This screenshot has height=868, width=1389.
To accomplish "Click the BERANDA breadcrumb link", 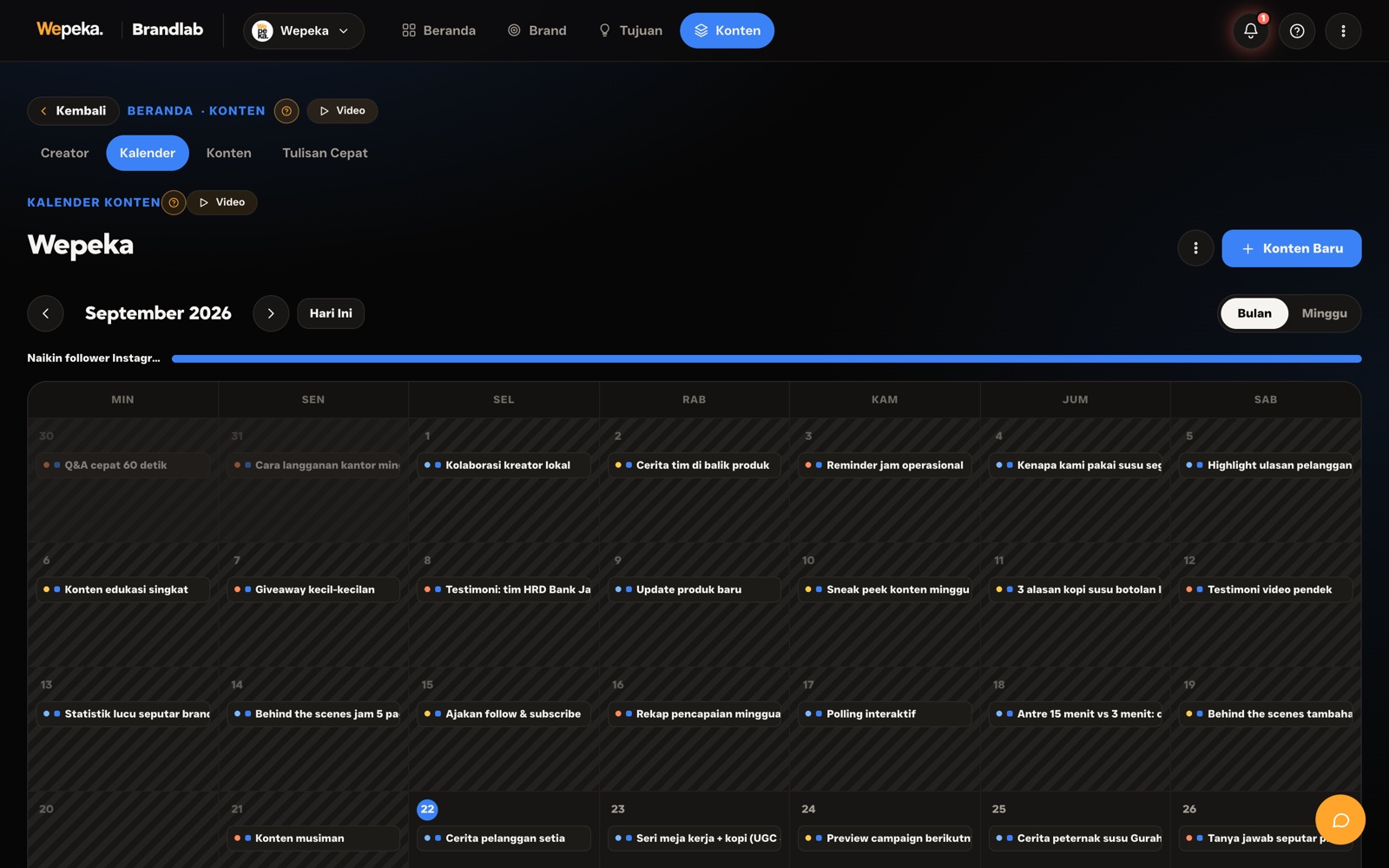I will pos(161,111).
